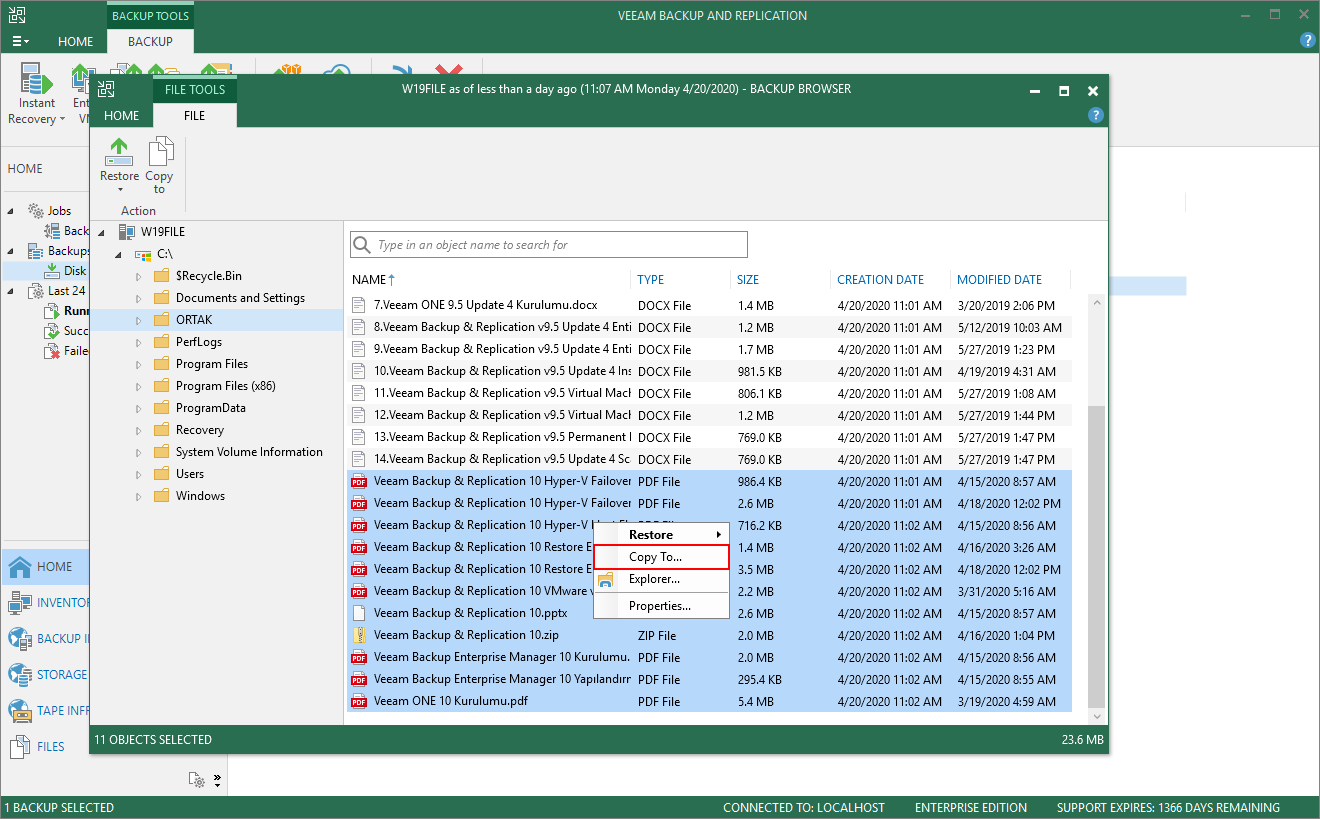The width and height of the screenshot is (1320, 819).
Task: Select Jobs node in main window tree
Action: 58,211
